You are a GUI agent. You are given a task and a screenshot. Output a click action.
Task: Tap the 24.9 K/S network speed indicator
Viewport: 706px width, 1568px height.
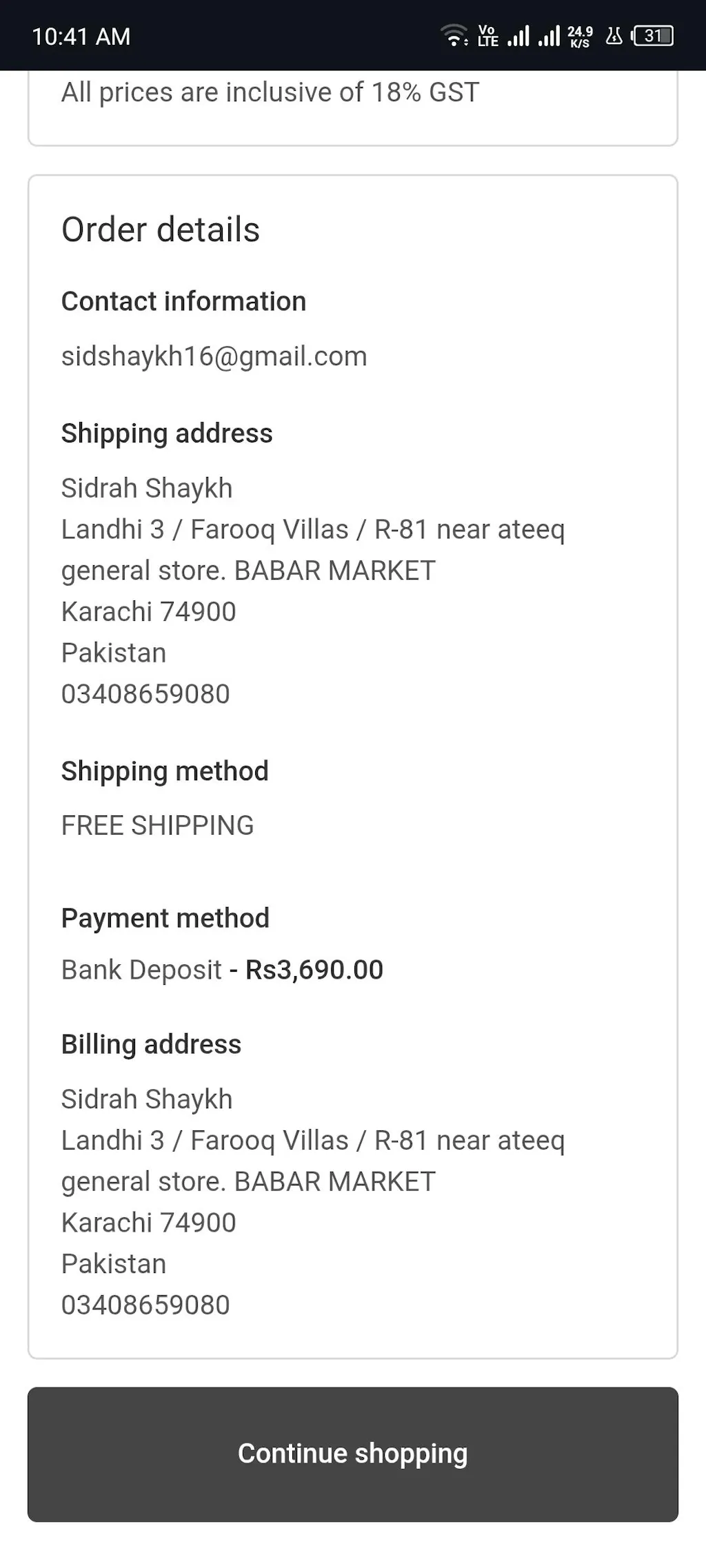click(580, 36)
